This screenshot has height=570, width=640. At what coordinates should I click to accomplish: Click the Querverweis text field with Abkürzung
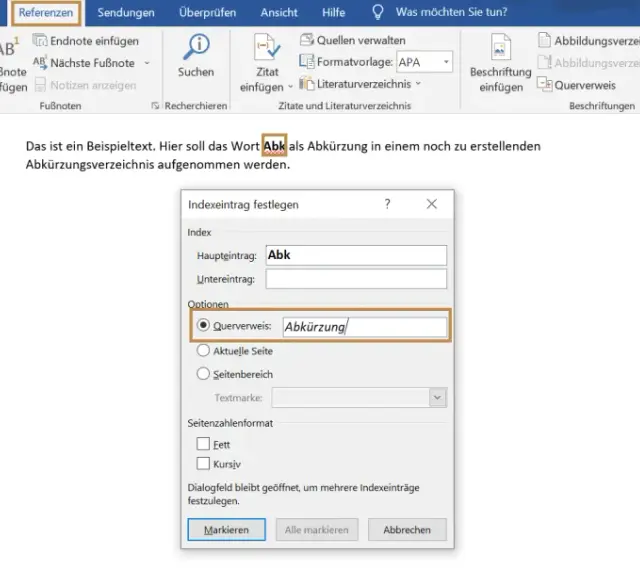point(364,327)
